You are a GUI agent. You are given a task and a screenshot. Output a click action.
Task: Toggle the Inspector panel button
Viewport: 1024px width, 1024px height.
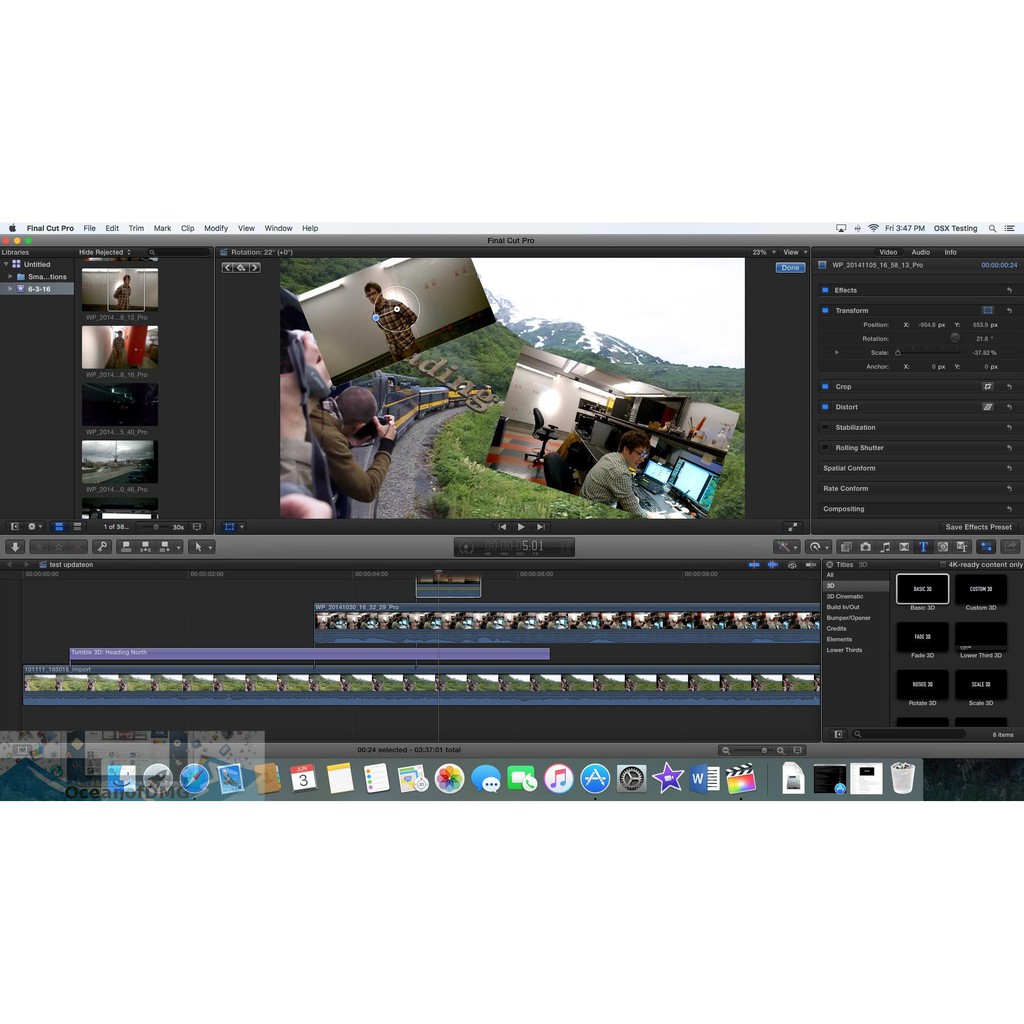[986, 547]
